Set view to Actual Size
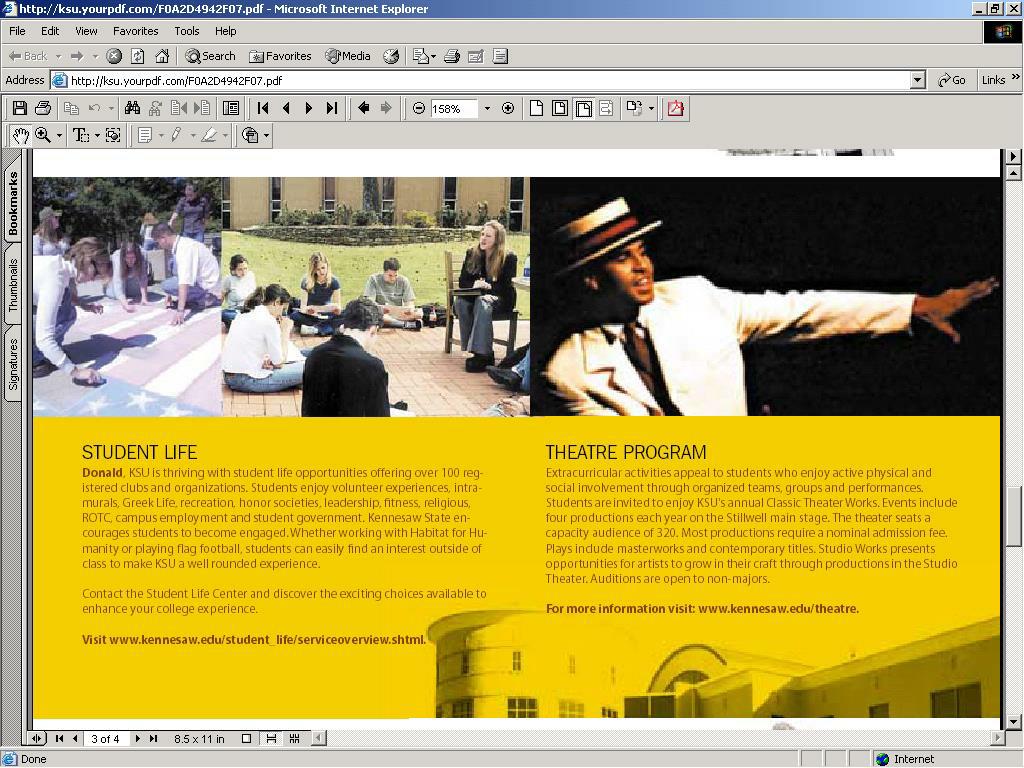Image resolution: width=1024 pixels, height=768 pixels. click(x=536, y=108)
